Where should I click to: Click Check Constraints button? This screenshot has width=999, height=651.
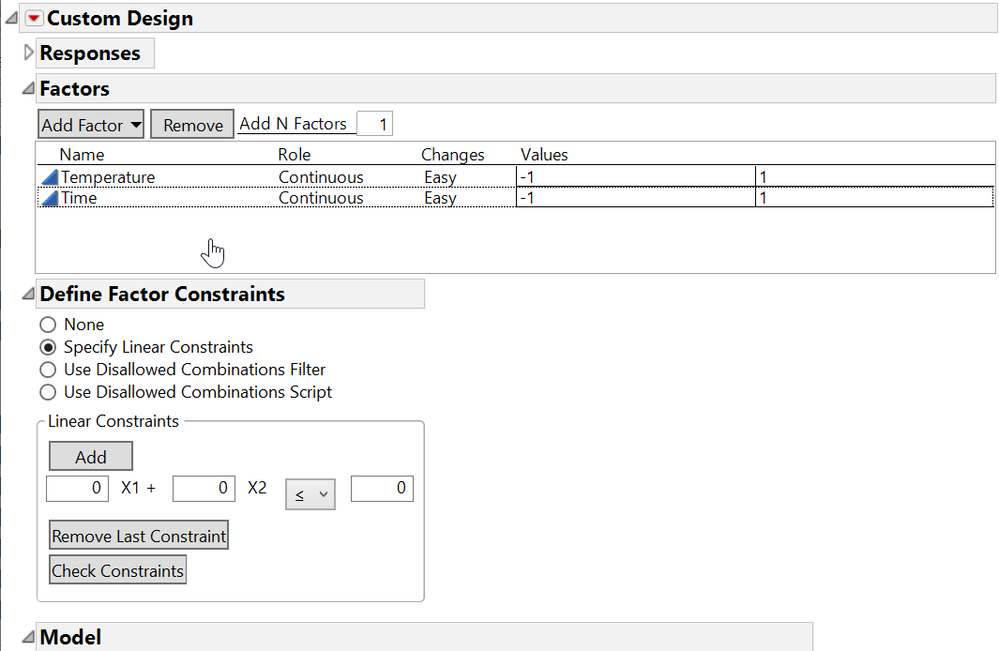pyautogui.click(x=118, y=570)
